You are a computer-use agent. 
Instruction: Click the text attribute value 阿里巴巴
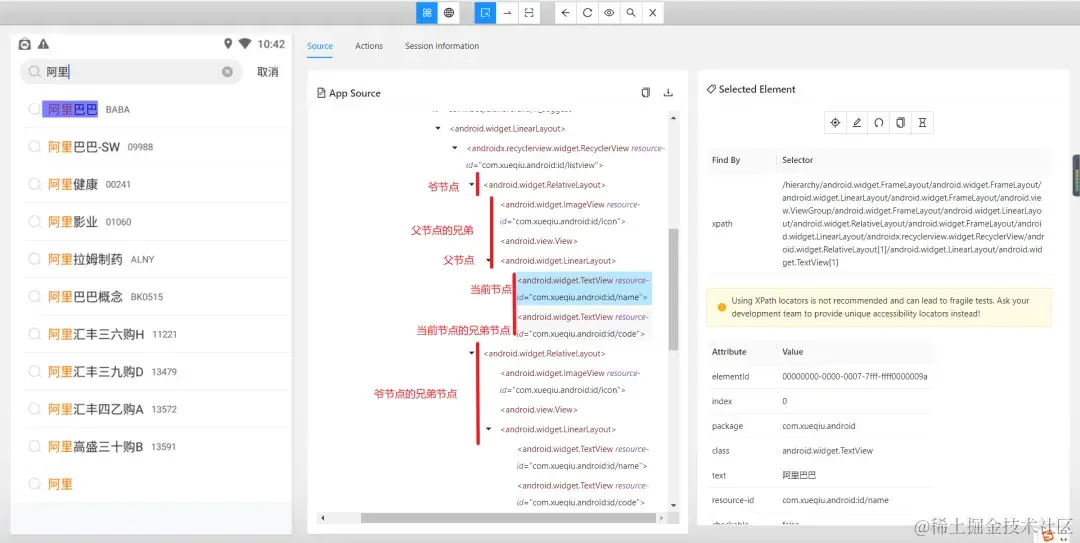tap(799, 475)
